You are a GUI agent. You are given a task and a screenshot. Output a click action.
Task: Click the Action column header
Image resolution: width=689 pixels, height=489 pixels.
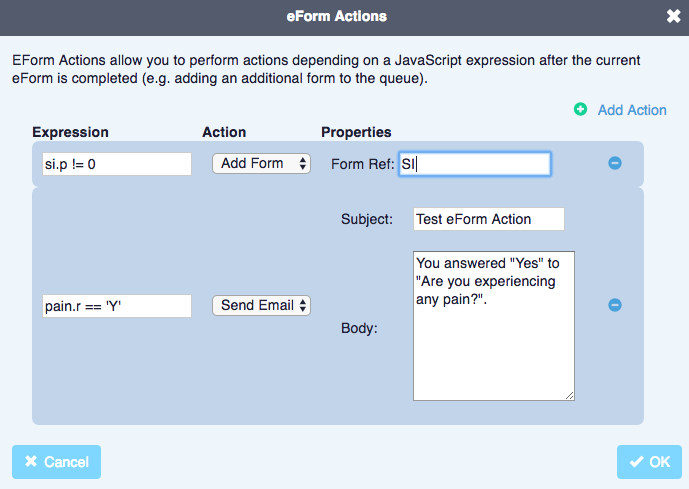(x=224, y=132)
